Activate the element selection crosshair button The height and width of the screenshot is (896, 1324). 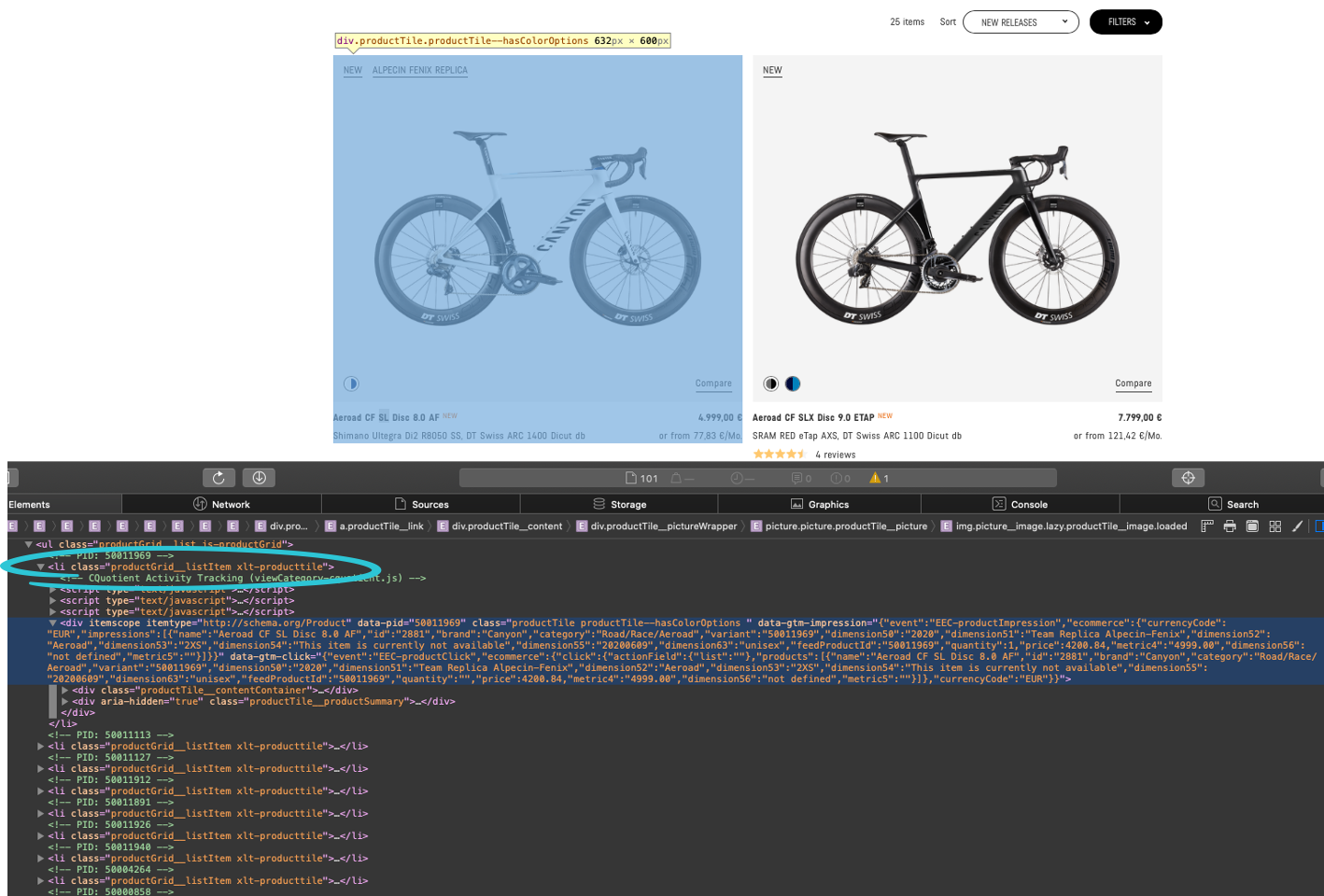[x=1188, y=478]
